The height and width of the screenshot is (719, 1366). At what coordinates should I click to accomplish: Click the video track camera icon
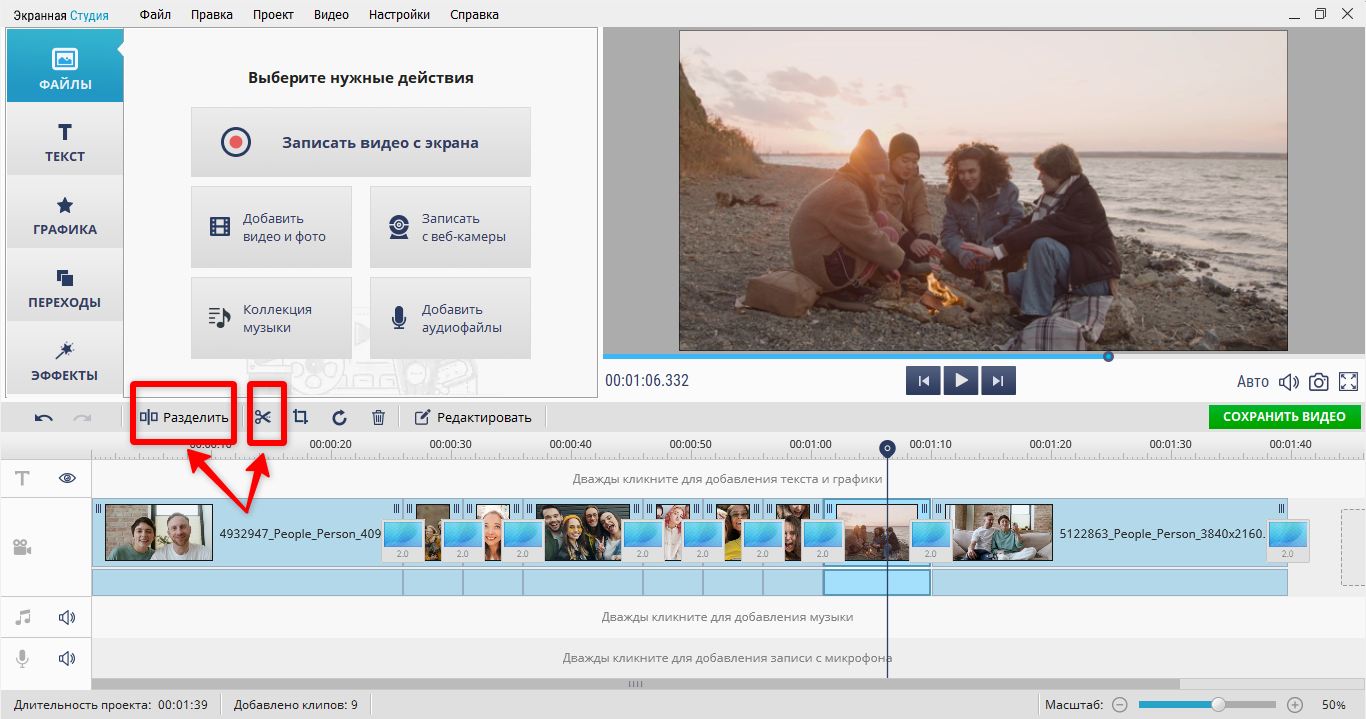click(22, 547)
